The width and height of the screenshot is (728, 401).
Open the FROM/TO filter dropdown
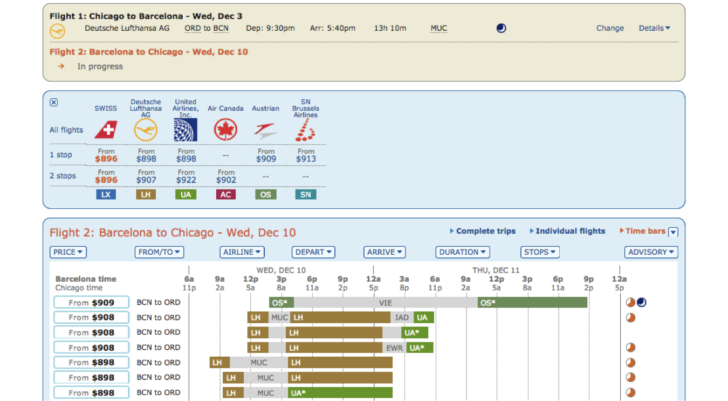(159, 252)
